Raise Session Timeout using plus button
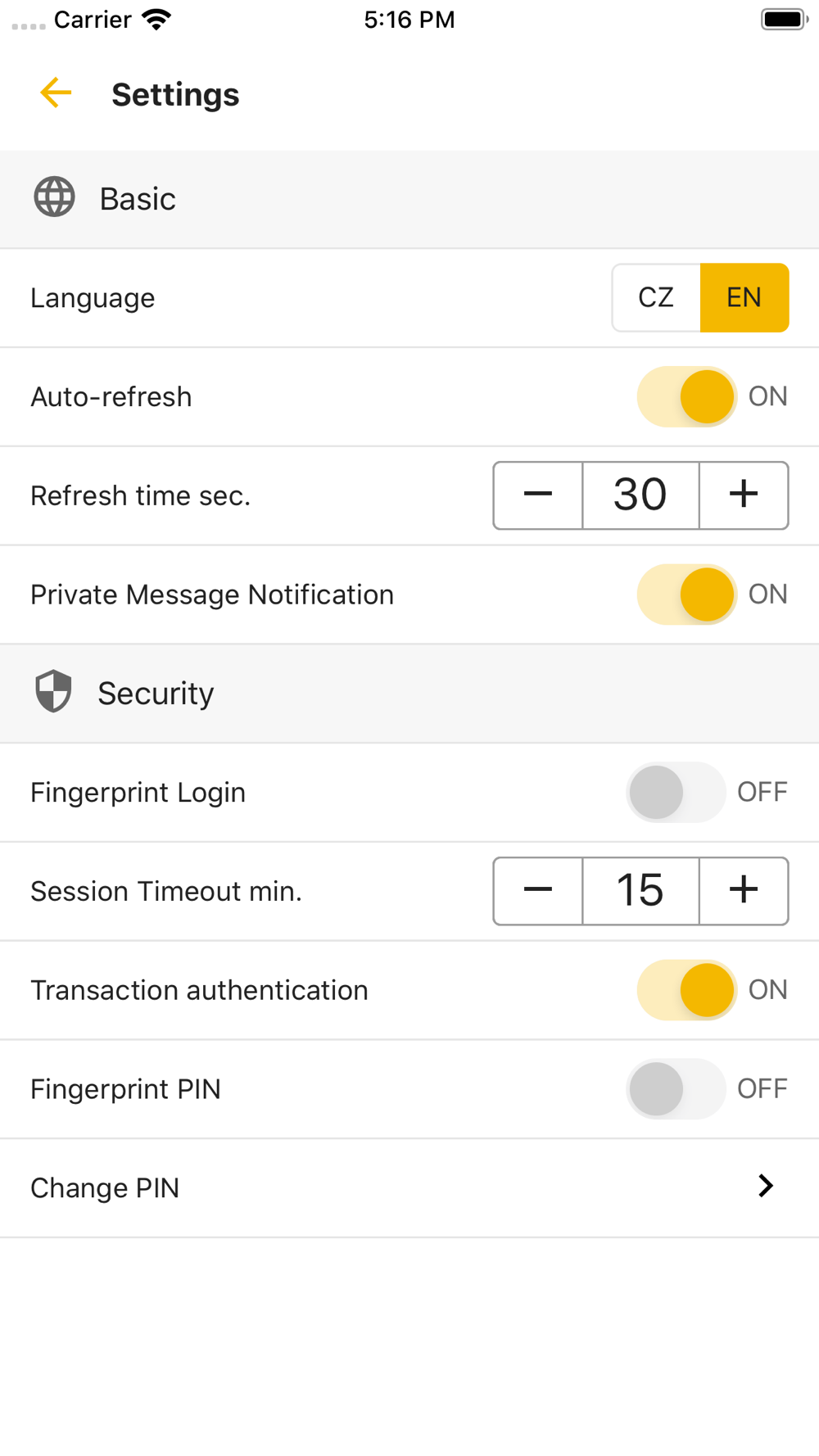This screenshot has height=1456, width=819. coord(744,890)
